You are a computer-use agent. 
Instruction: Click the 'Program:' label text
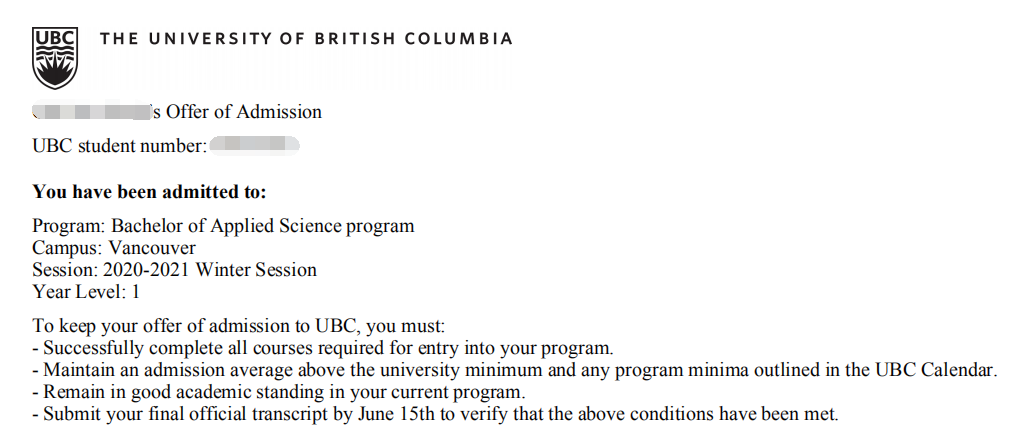[69, 226]
